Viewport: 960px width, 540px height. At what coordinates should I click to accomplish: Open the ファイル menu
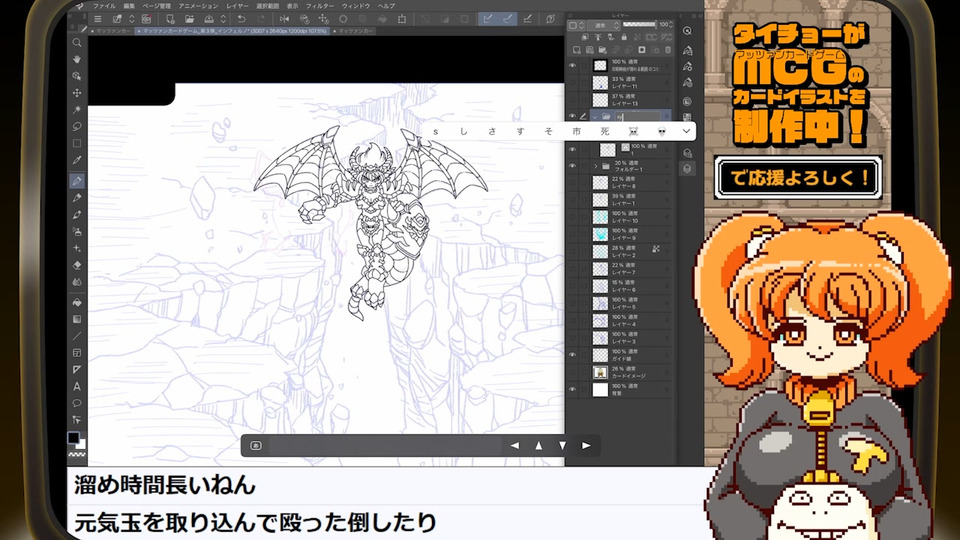point(104,5)
